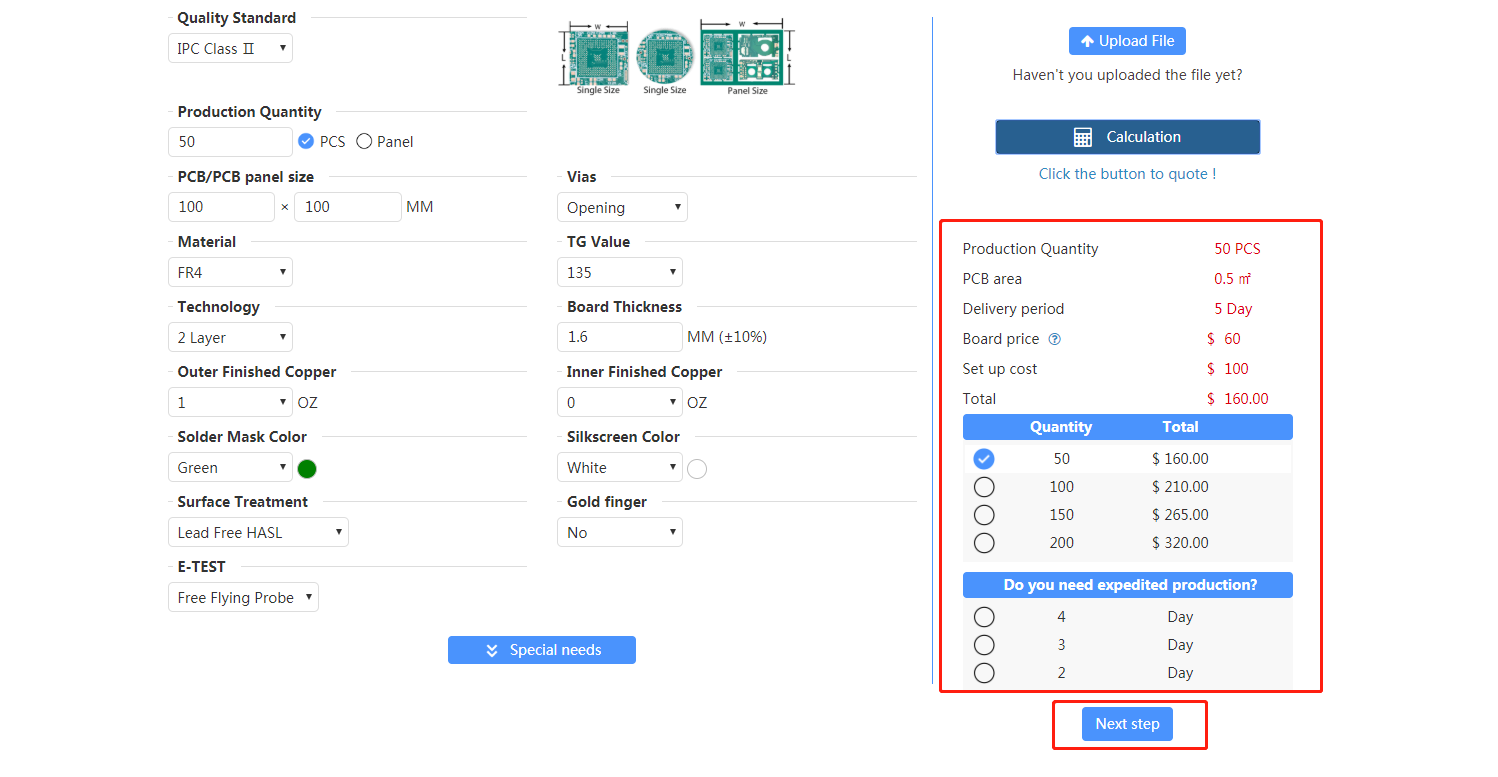
Task: Click the Panel Size PCB illustration
Action: point(746,55)
